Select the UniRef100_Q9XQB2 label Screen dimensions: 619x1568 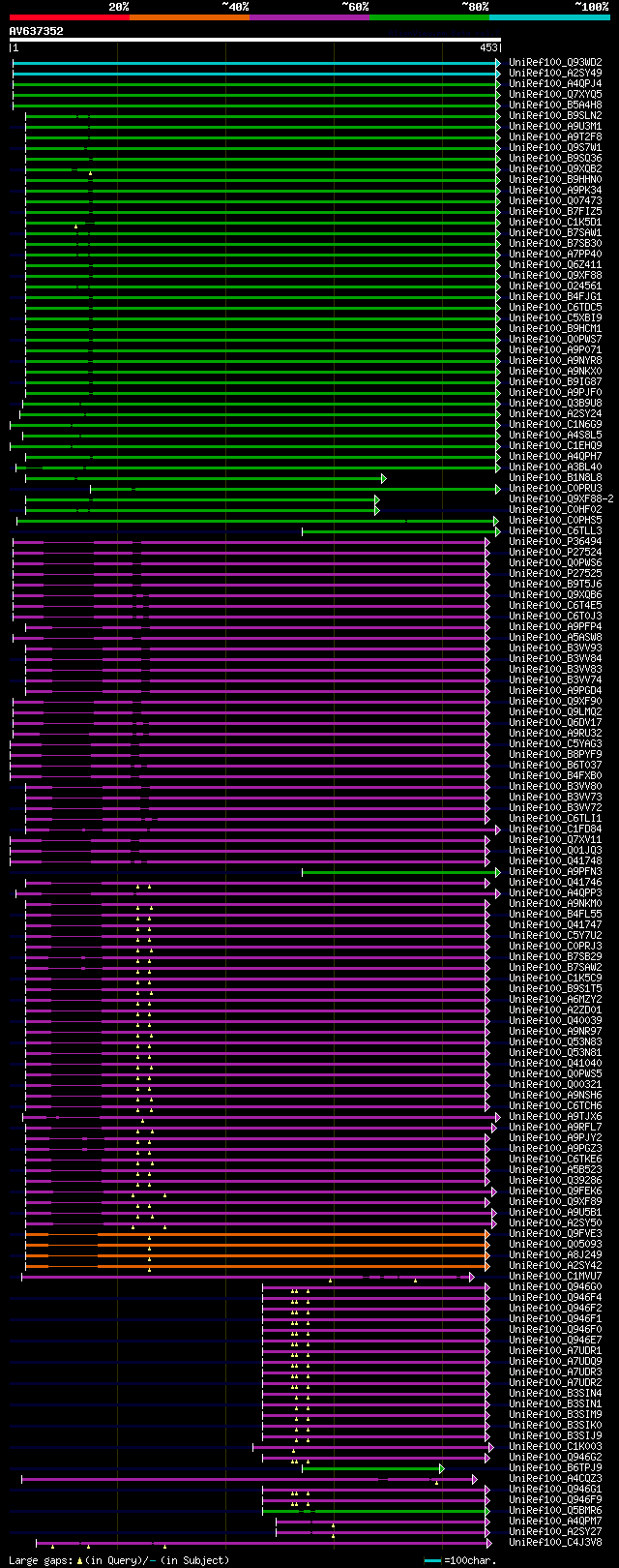coord(555,169)
